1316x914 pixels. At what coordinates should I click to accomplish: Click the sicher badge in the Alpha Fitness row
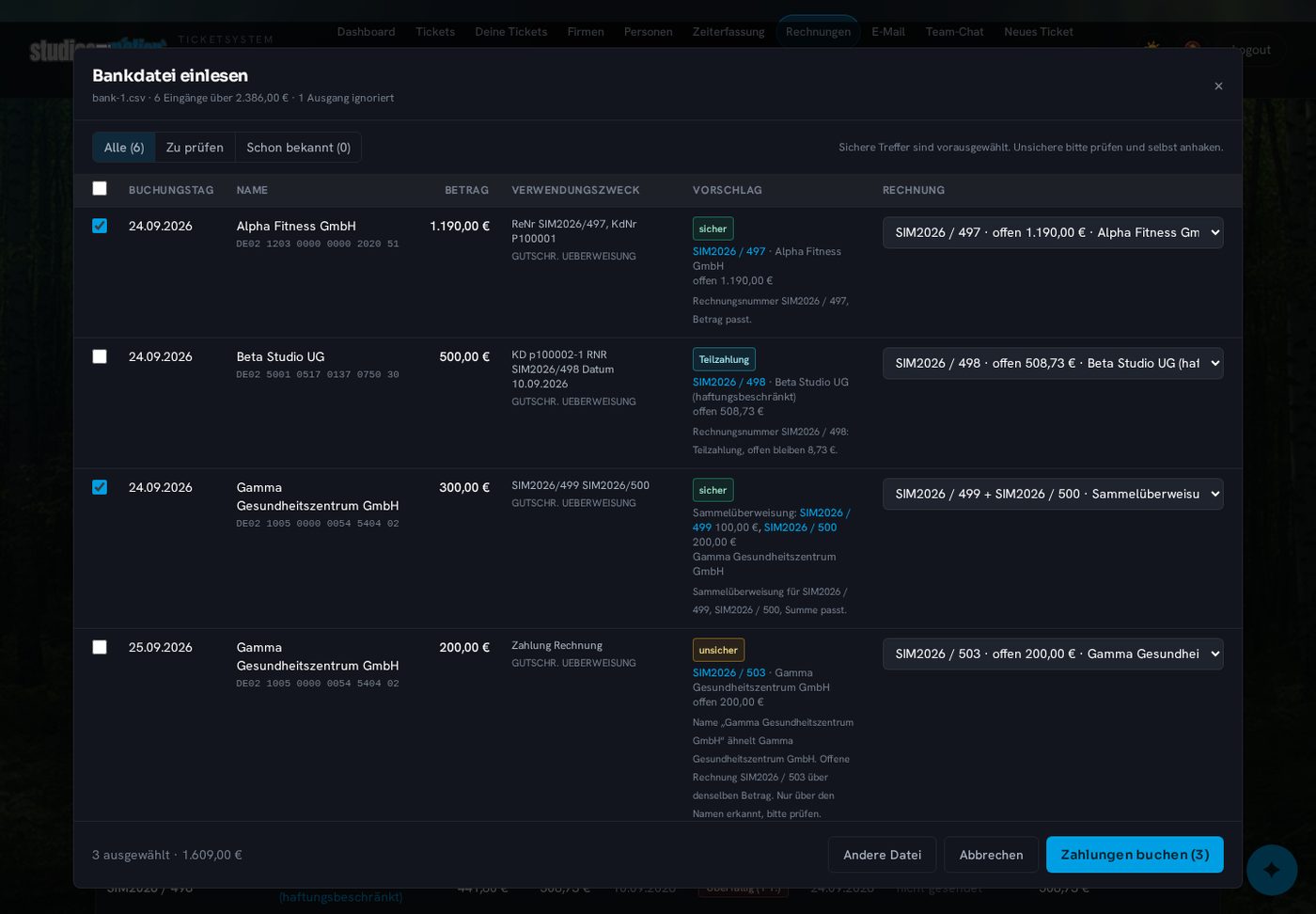point(713,228)
